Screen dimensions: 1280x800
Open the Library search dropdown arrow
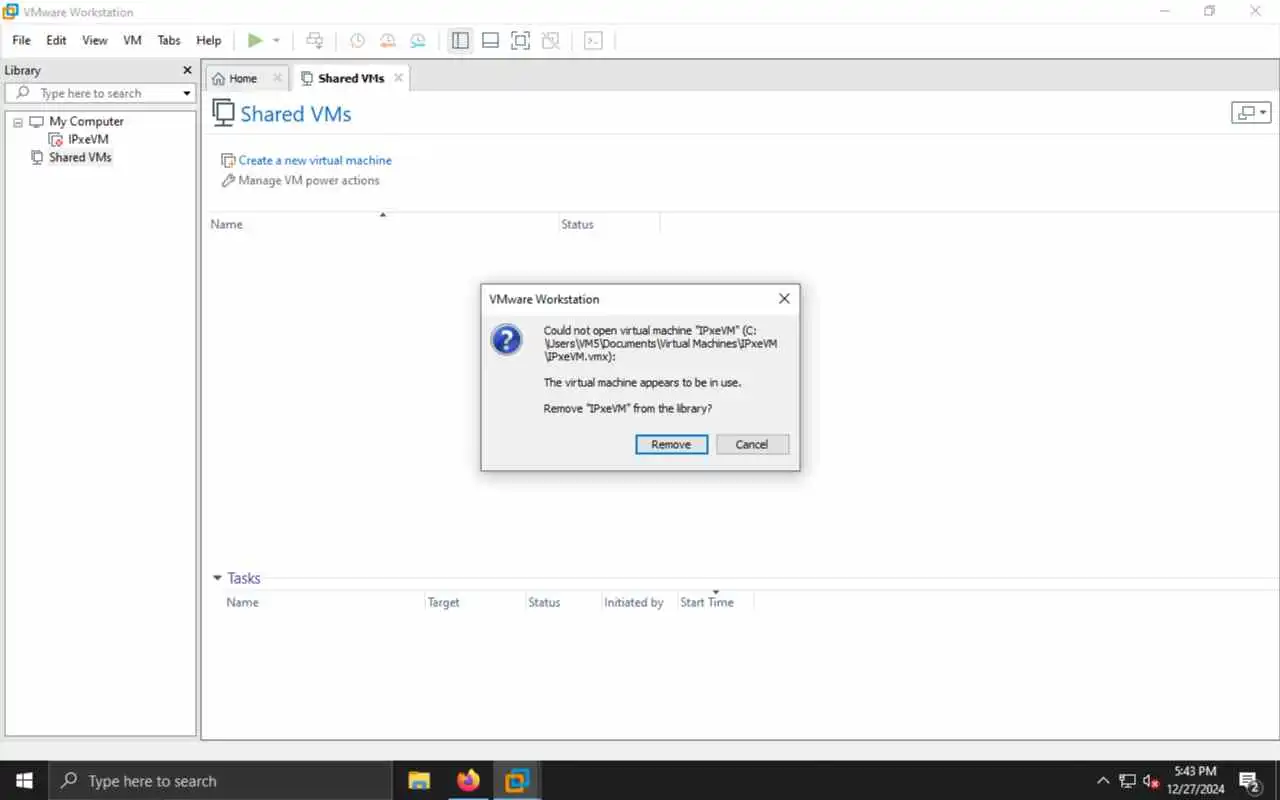(x=187, y=93)
